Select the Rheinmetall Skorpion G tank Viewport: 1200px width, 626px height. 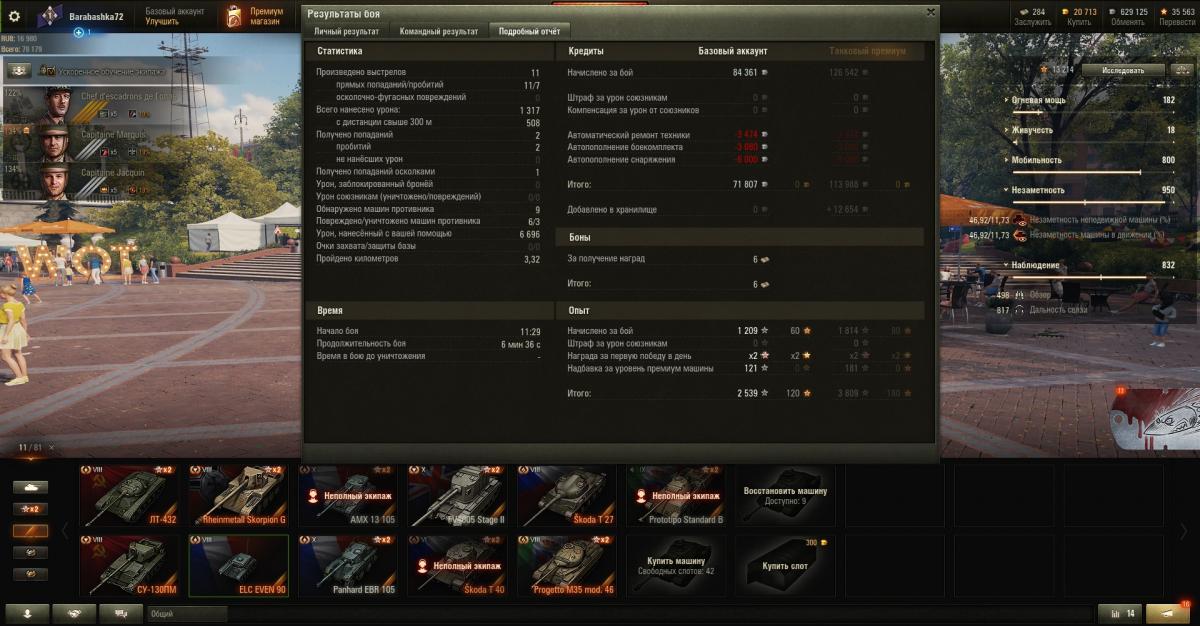[239, 495]
